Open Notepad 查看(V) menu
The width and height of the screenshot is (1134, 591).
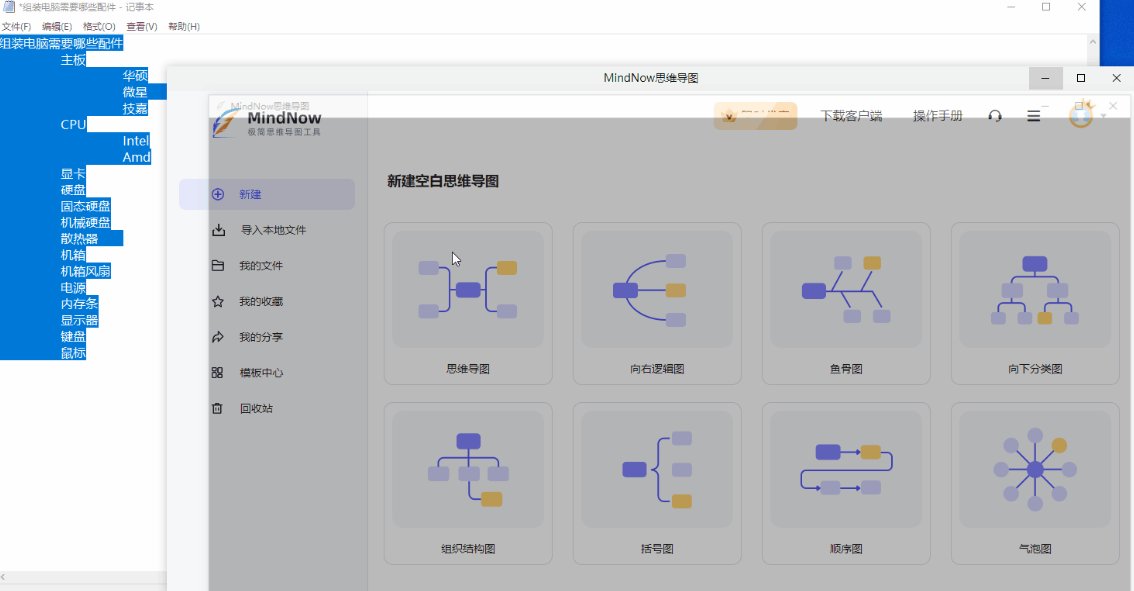point(142,26)
